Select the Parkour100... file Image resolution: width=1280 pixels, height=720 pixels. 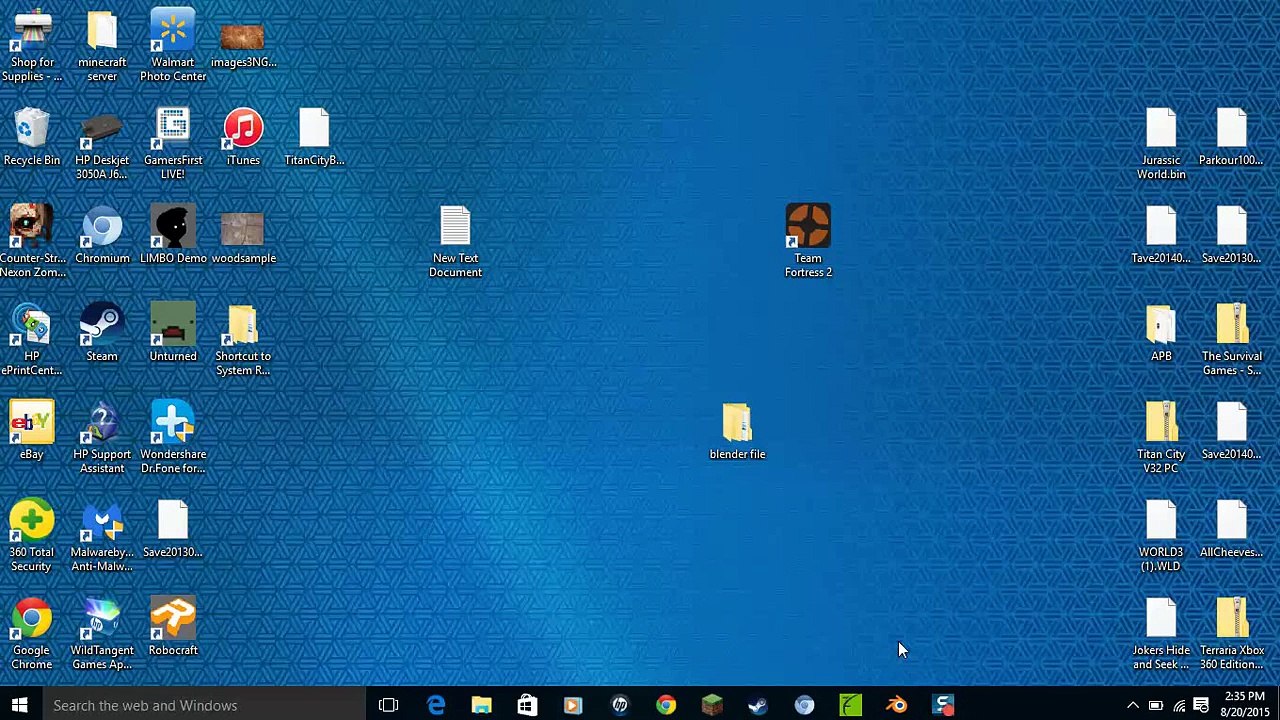pos(1232,138)
